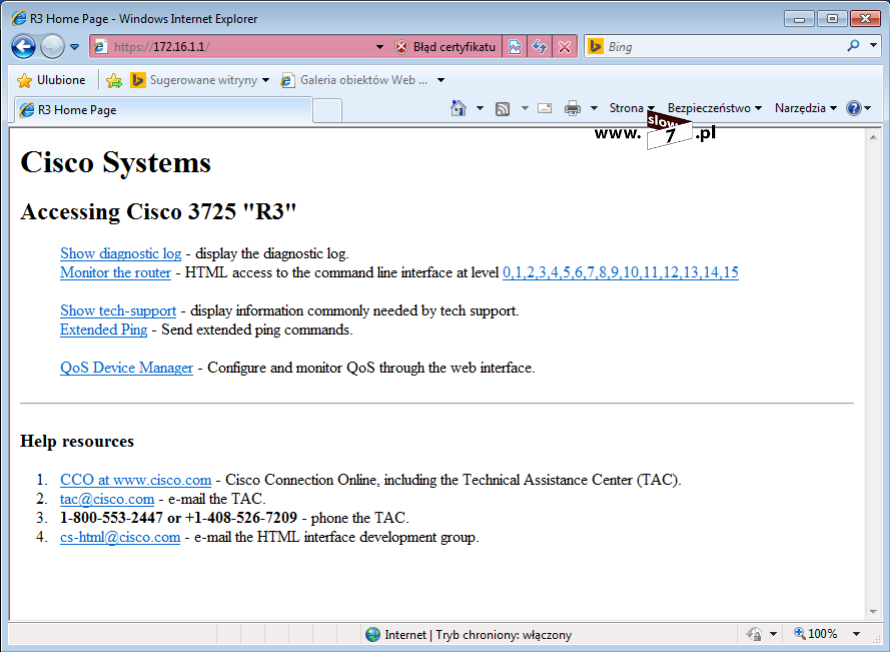The width and height of the screenshot is (890, 652).
Task: Click the Home icon in command bar
Action: (458, 108)
